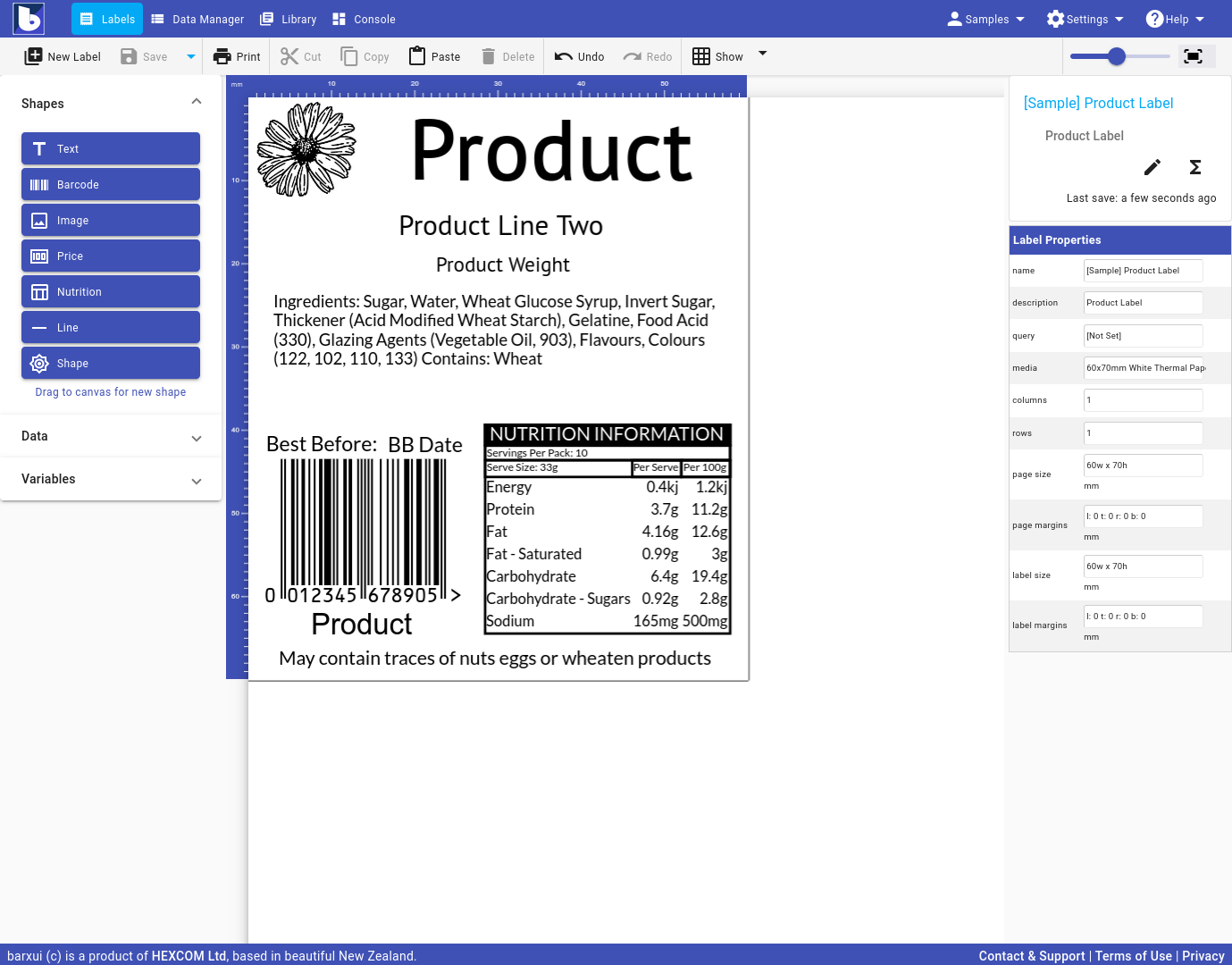Click the Undo arrow icon
This screenshot has height=965, width=1232.
click(564, 56)
